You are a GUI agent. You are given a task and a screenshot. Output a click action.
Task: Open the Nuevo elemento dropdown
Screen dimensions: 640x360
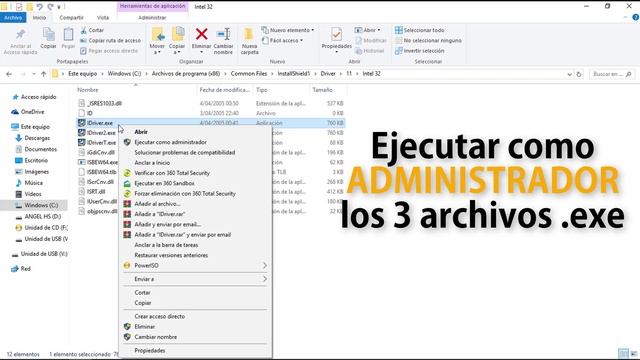coord(288,30)
